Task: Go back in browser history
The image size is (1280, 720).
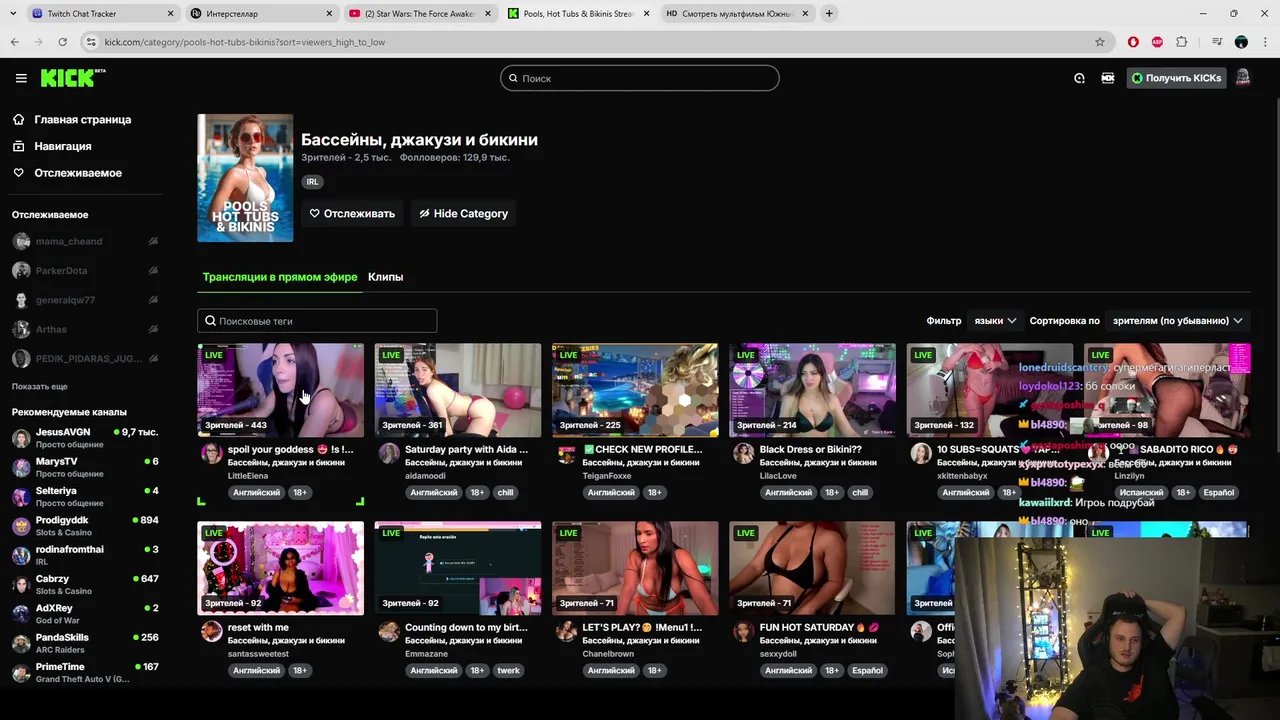Action: coord(14,42)
